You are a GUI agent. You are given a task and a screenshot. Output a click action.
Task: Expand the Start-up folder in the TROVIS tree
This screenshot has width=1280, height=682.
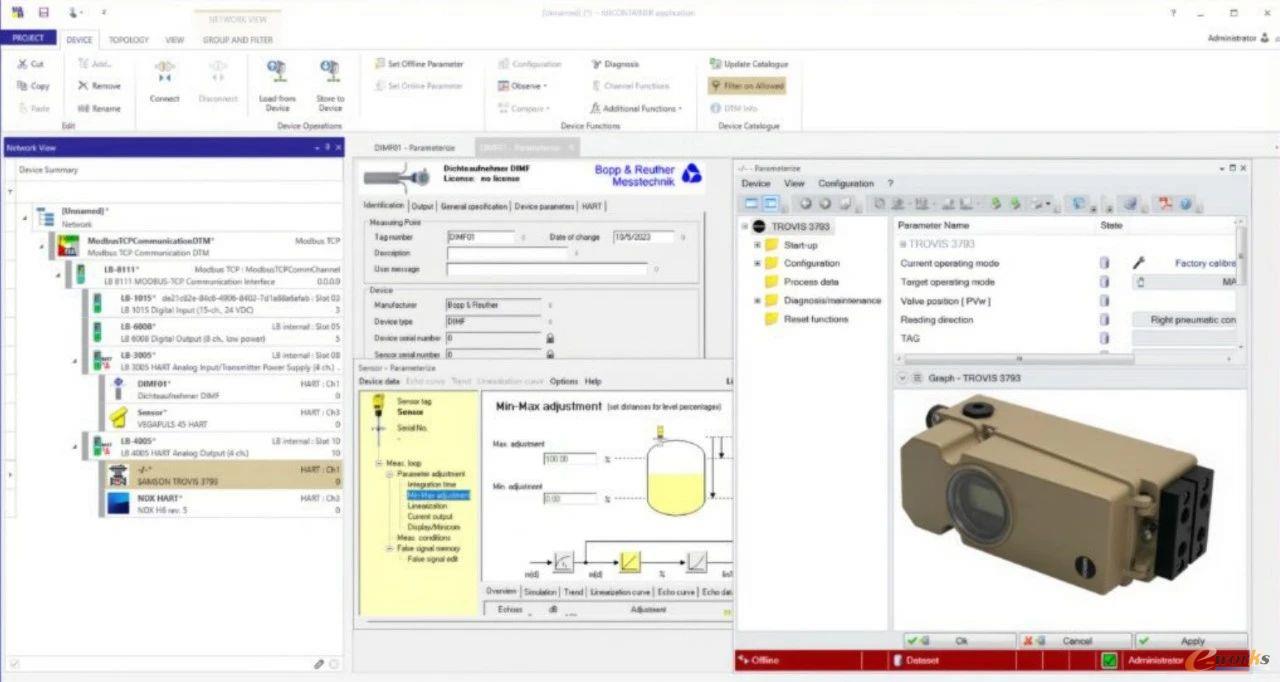757,245
